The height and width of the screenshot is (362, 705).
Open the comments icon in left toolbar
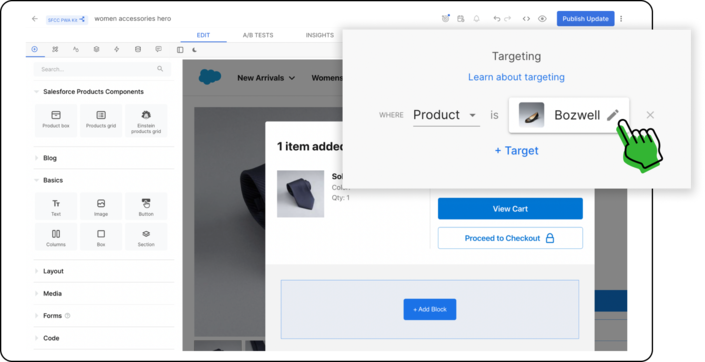click(x=158, y=49)
